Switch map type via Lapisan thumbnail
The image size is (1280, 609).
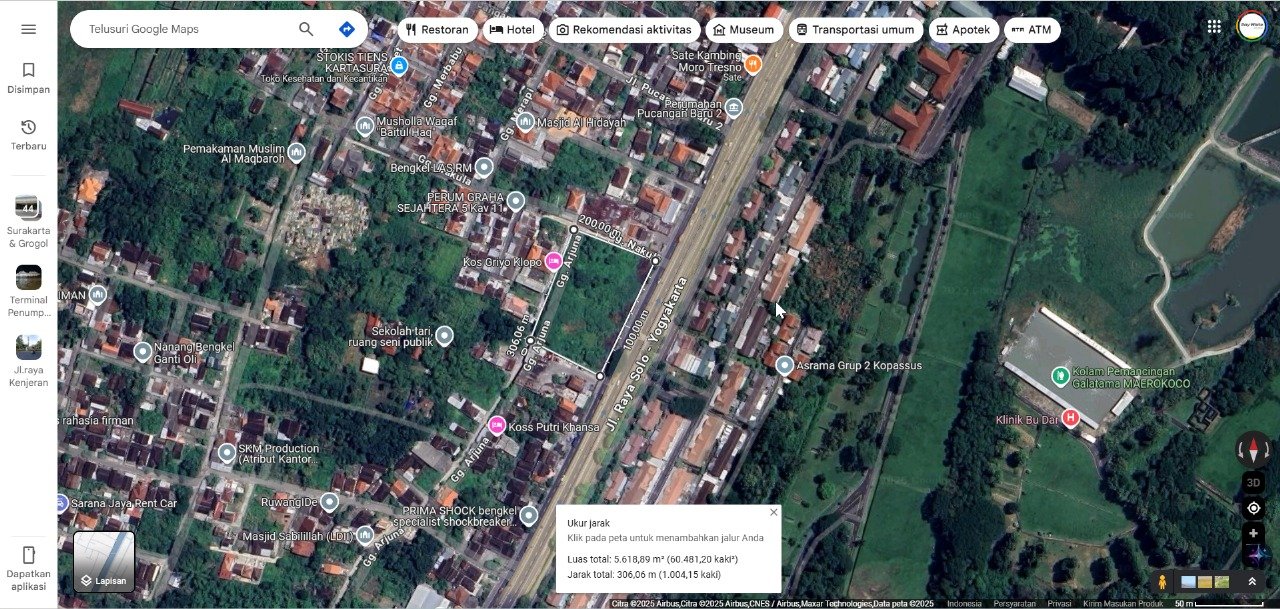(x=104, y=561)
